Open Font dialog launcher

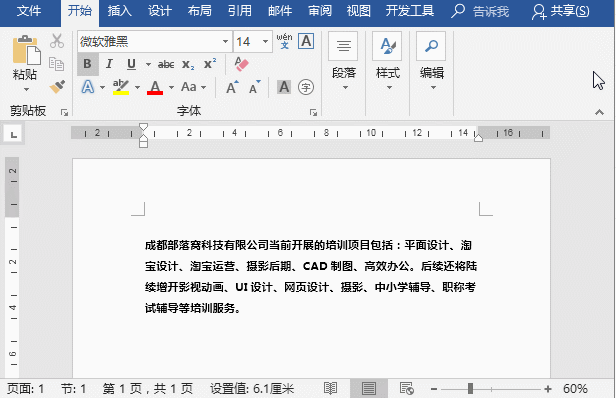[x=313, y=113]
